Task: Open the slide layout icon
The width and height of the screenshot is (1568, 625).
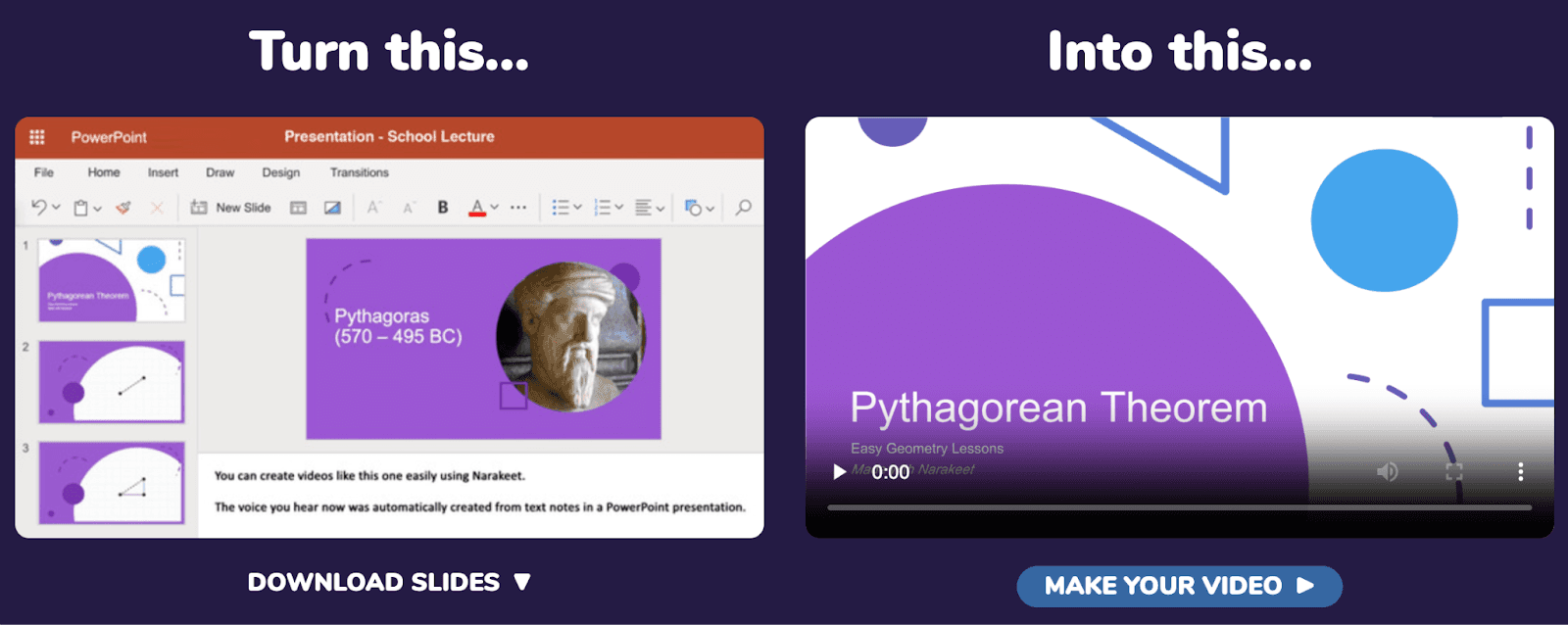Action: (299, 208)
